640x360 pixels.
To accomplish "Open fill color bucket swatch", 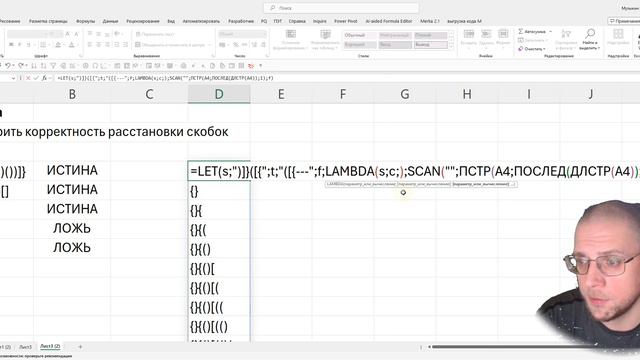I will tap(58, 44).
